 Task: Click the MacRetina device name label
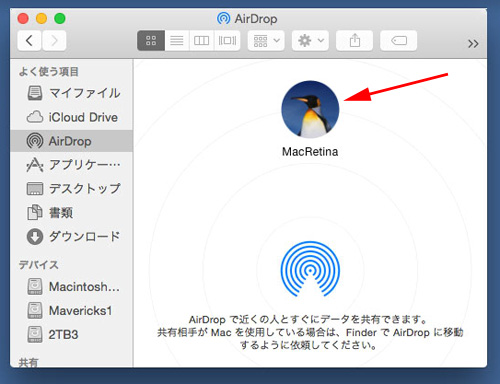point(310,152)
